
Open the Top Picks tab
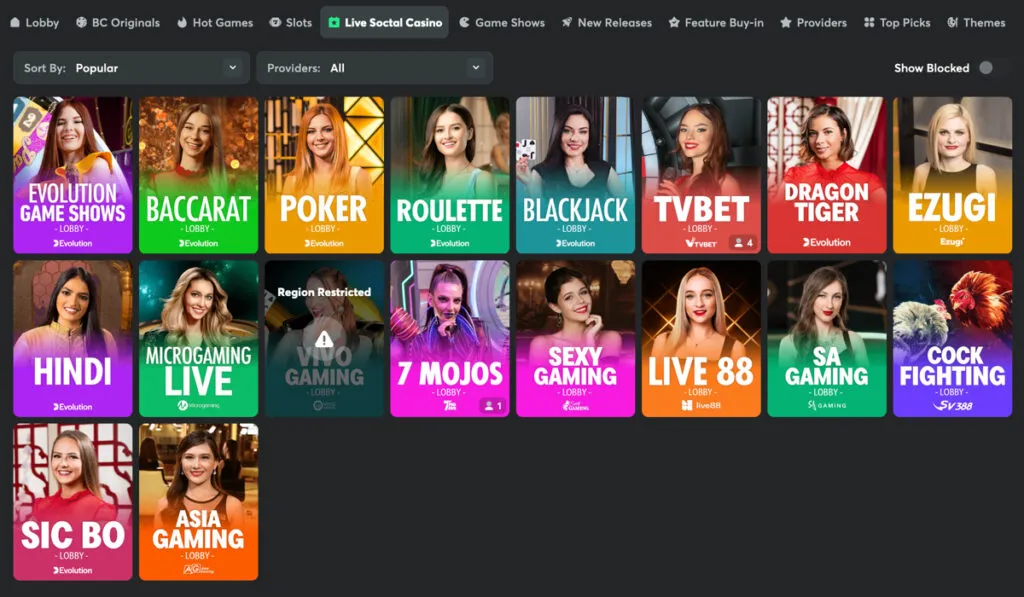click(897, 22)
